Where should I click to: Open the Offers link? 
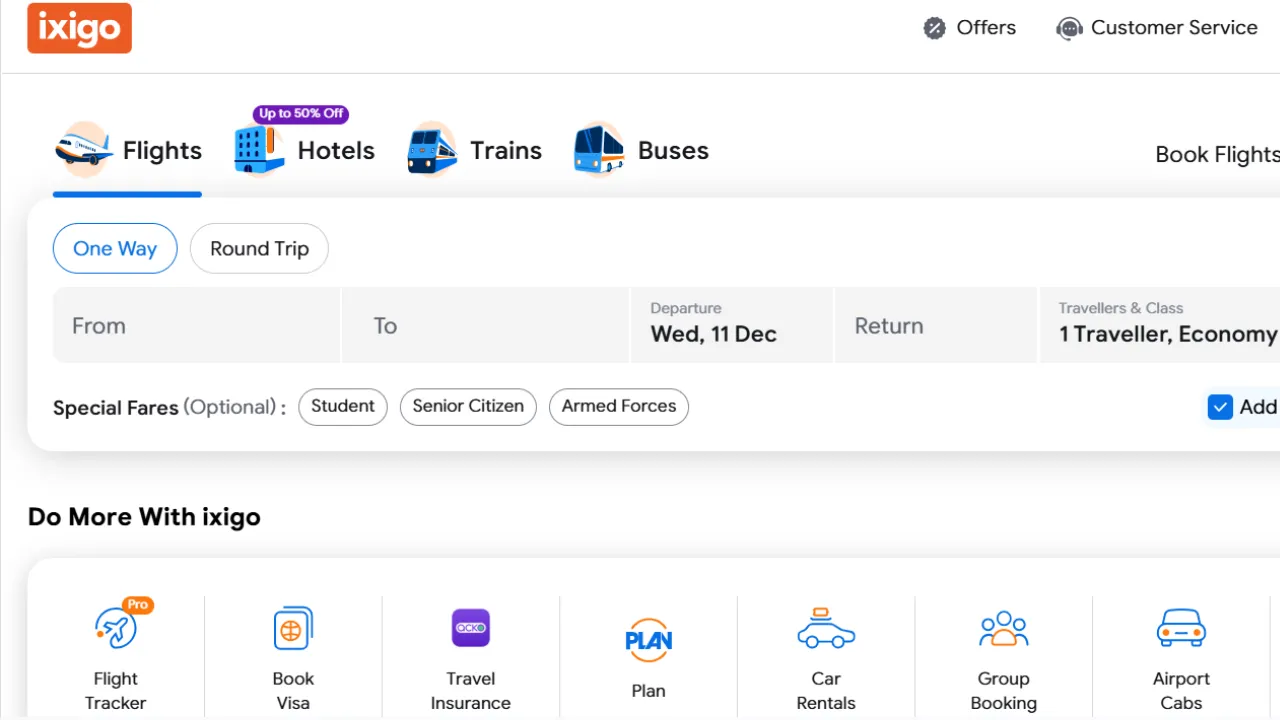[969, 28]
